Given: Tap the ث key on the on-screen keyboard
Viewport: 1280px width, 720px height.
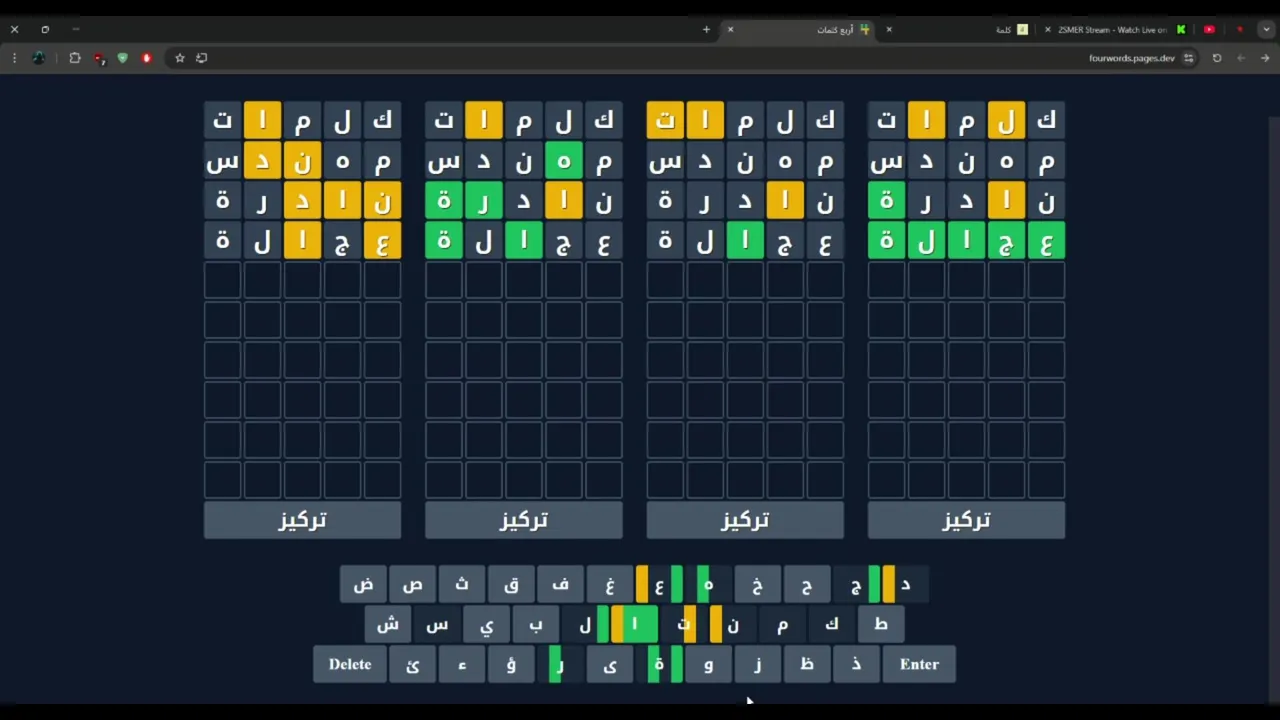Looking at the screenshot, I should 462,585.
